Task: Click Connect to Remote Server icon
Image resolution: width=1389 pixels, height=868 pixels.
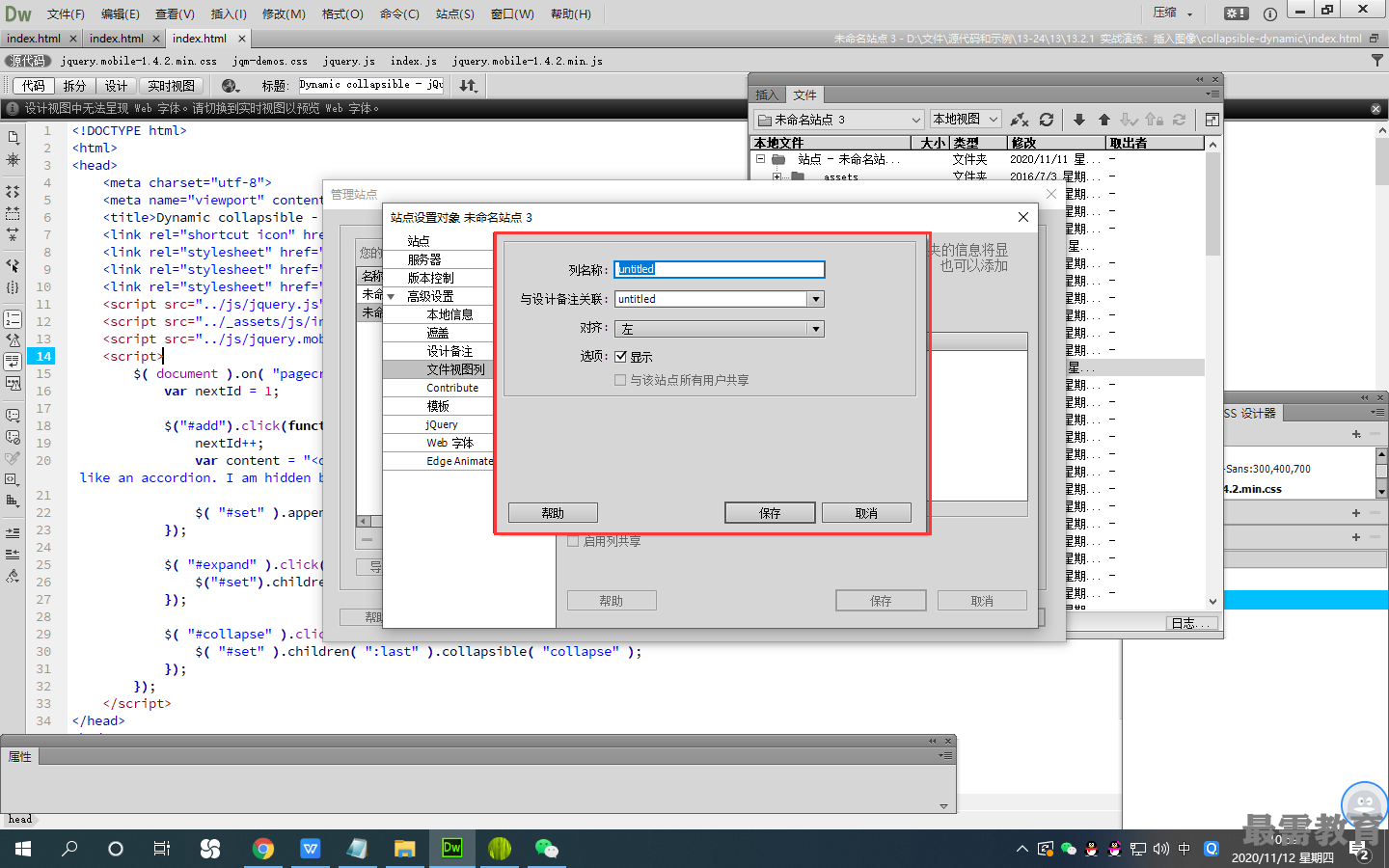Action: [1019, 120]
